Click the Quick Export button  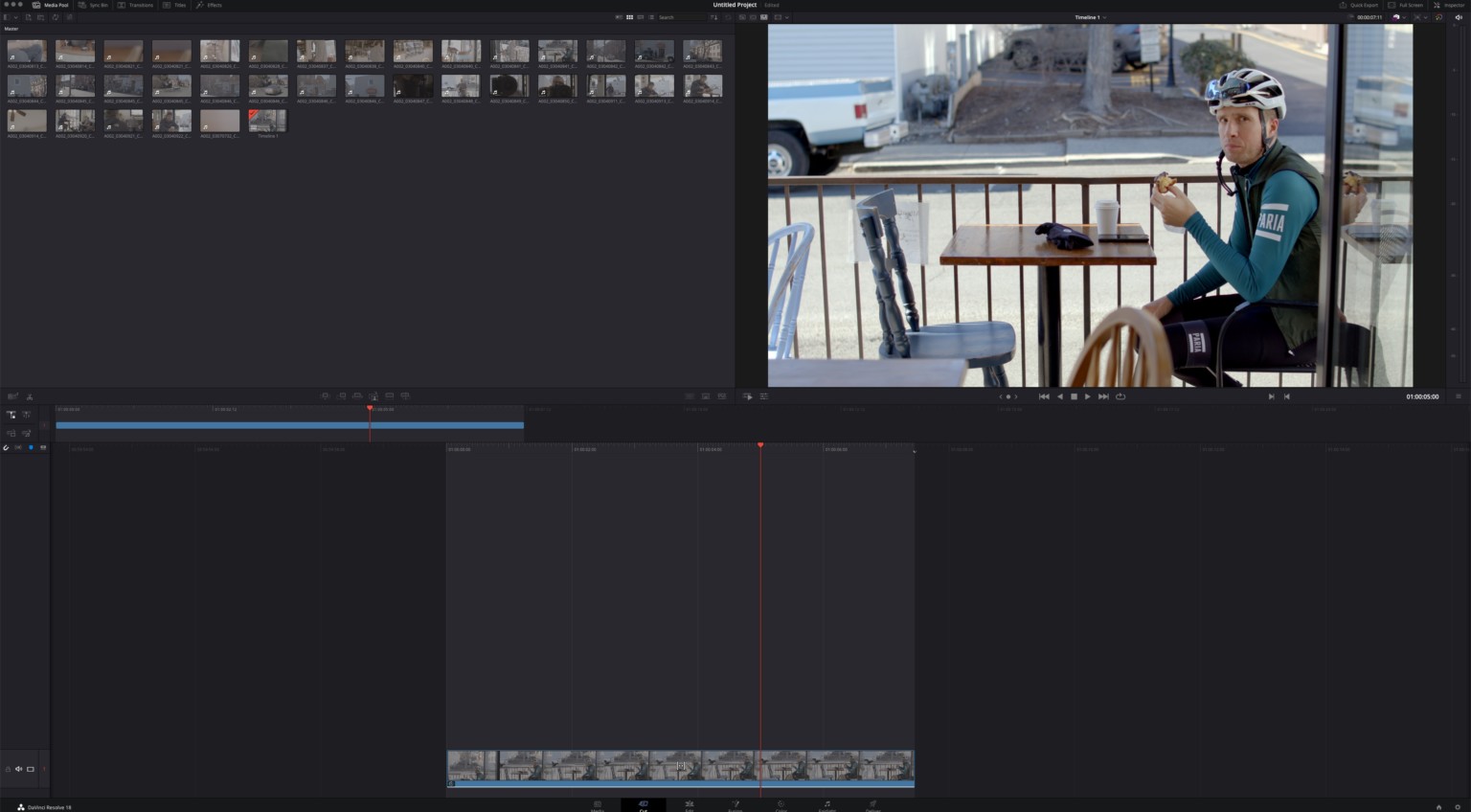(x=1359, y=5)
